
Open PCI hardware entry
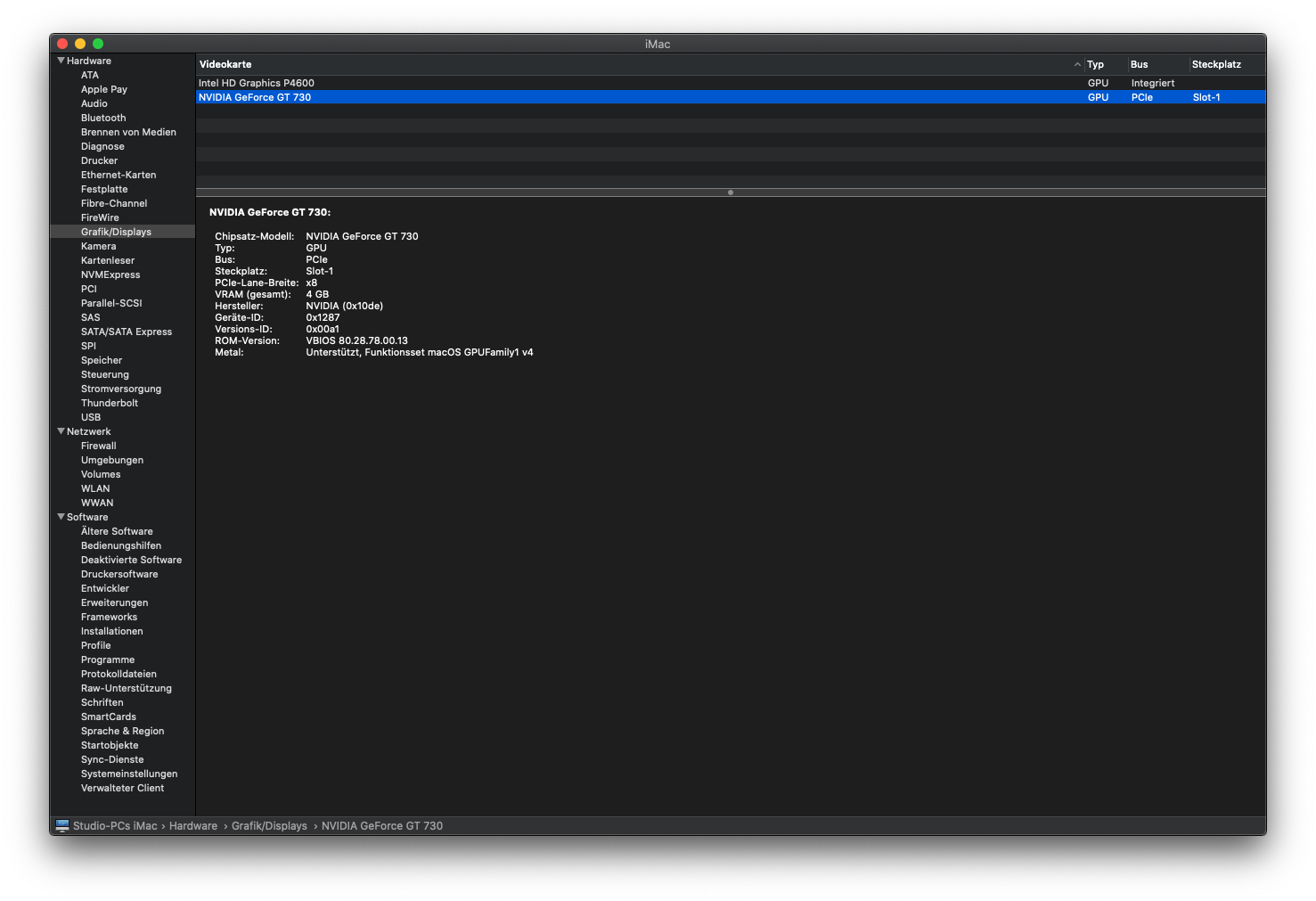click(89, 289)
